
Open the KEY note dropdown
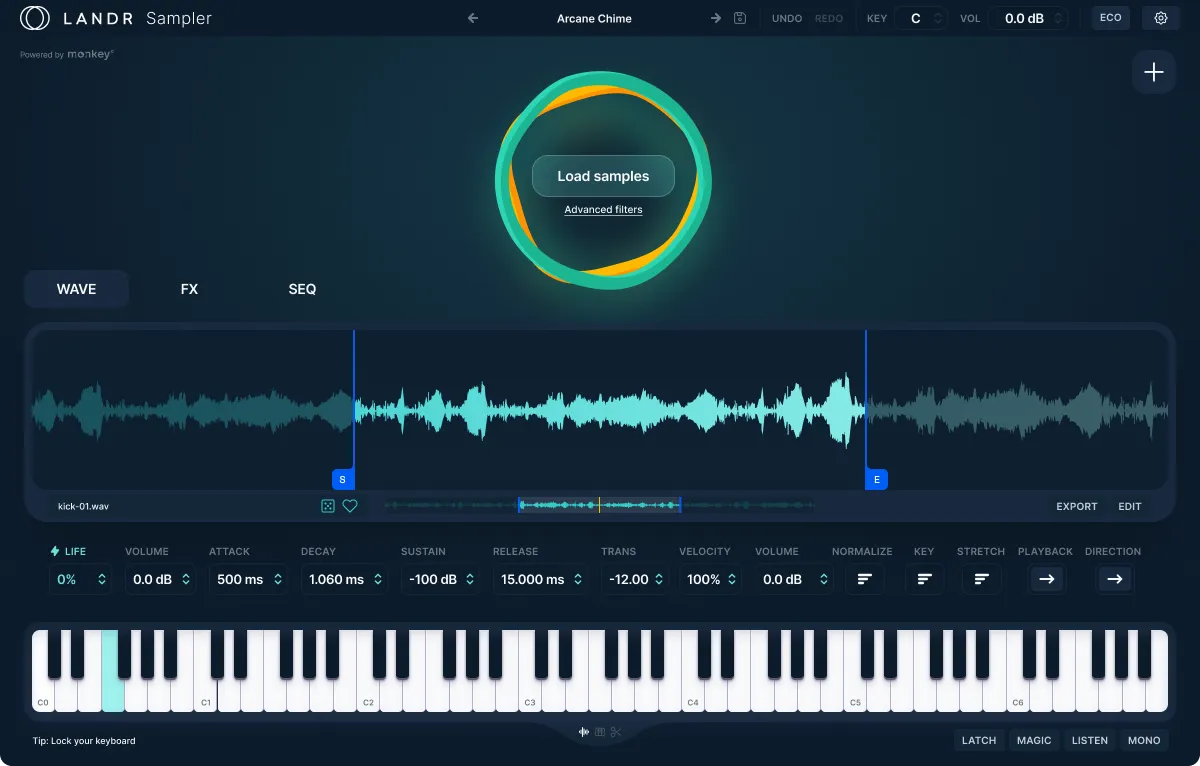pos(921,17)
